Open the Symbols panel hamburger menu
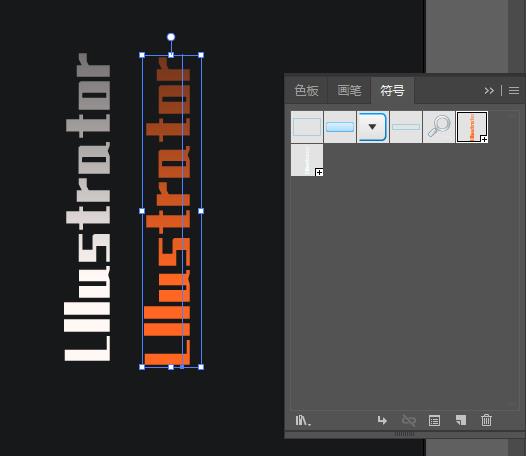Screen dimensions: 526x456 point(514,91)
